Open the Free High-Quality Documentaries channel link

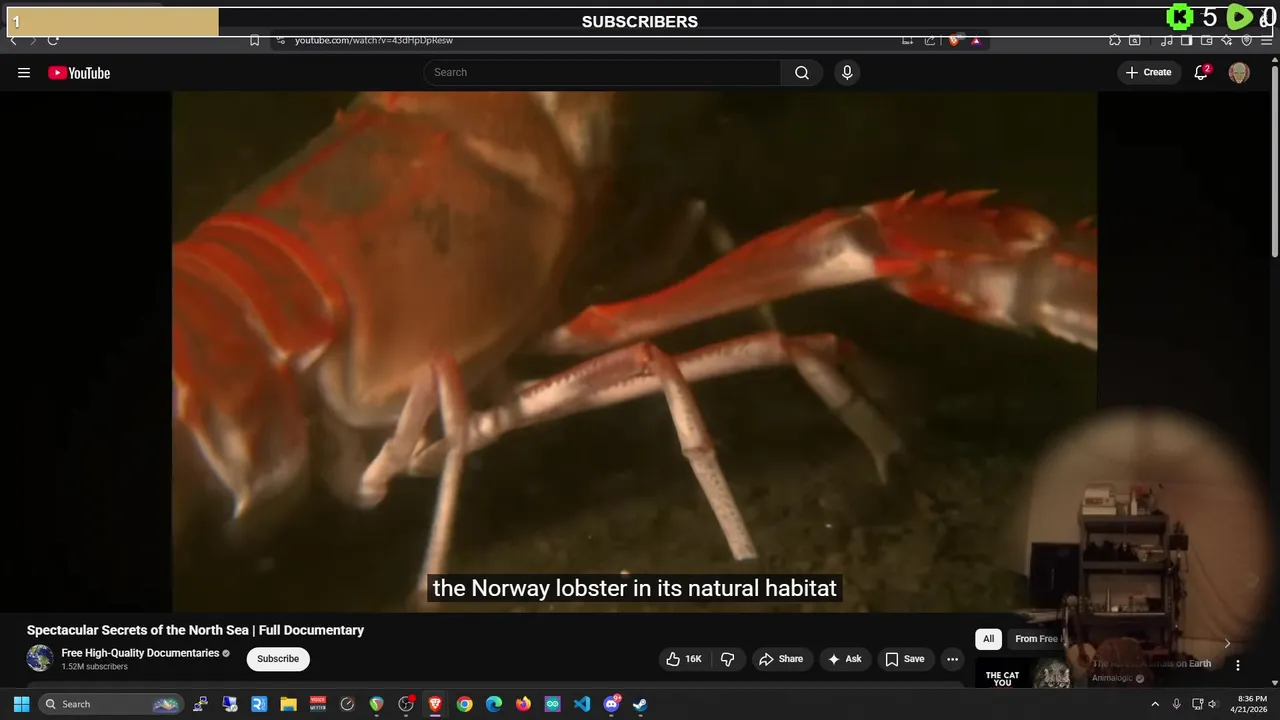coord(140,653)
